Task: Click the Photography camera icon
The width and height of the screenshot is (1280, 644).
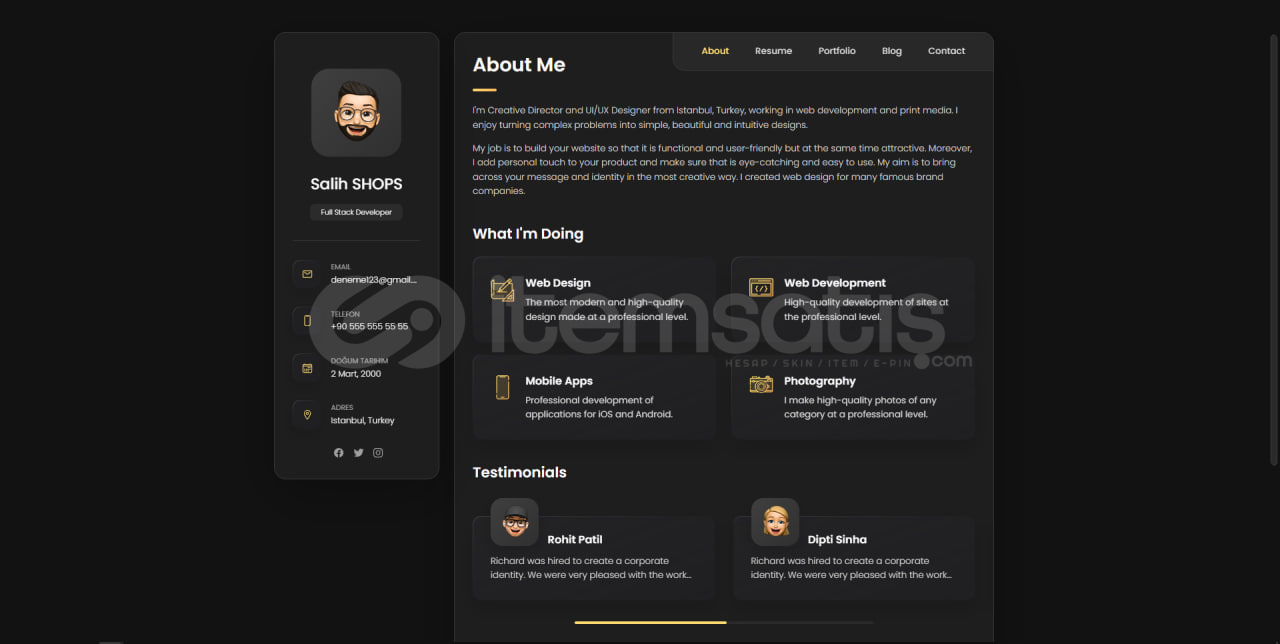Action: click(761, 384)
